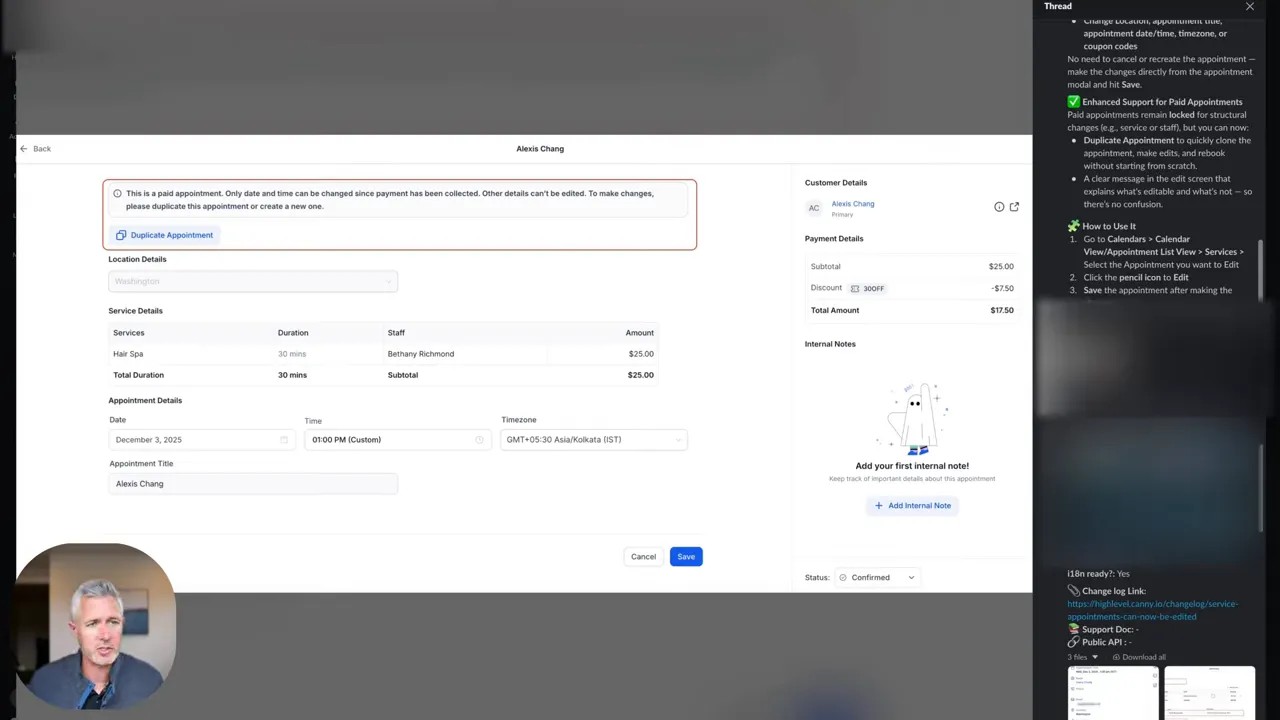Click the calendar icon in the Date field
The height and width of the screenshot is (720, 1280).
(x=284, y=440)
